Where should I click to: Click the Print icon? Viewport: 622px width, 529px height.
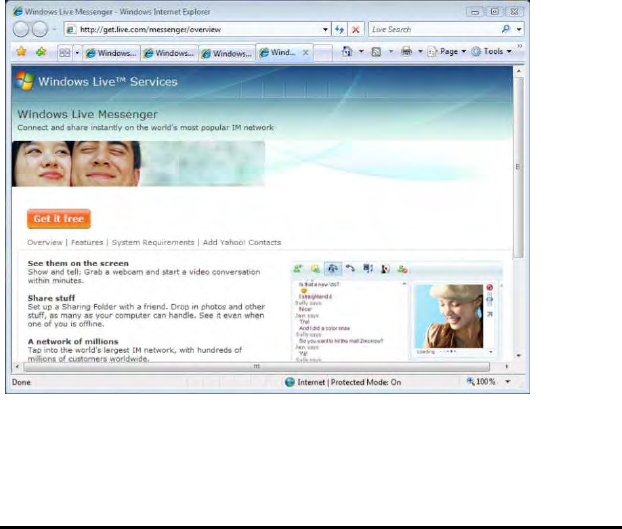click(406, 52)
